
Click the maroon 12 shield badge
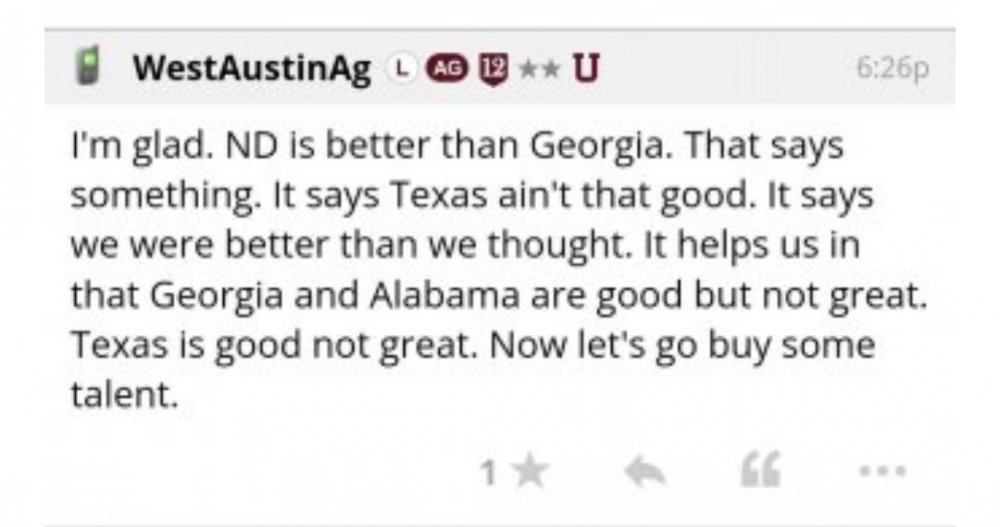pyautogui.click(x=487, y=68)
